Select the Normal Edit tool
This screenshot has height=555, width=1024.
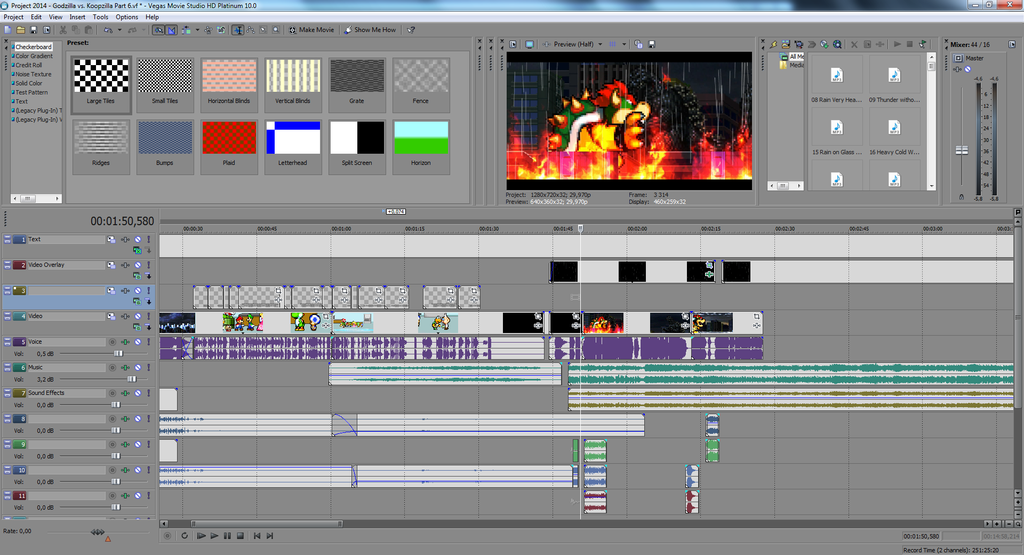point(238,29)
